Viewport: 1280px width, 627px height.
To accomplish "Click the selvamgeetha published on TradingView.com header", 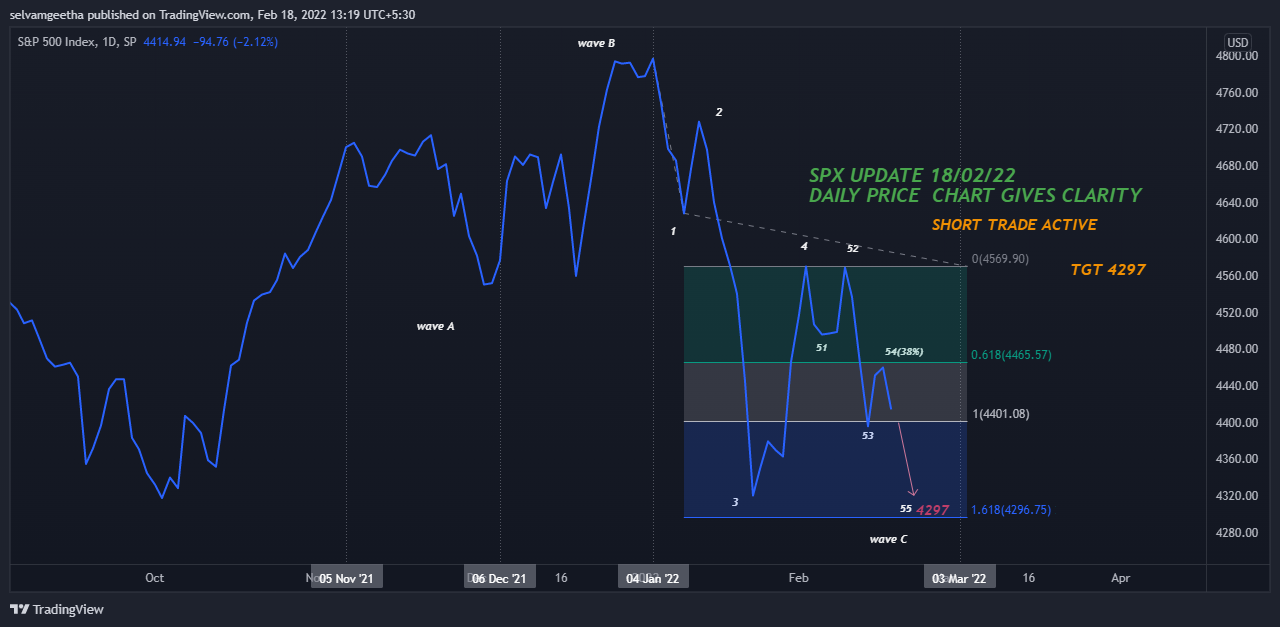I will point(212,14).
